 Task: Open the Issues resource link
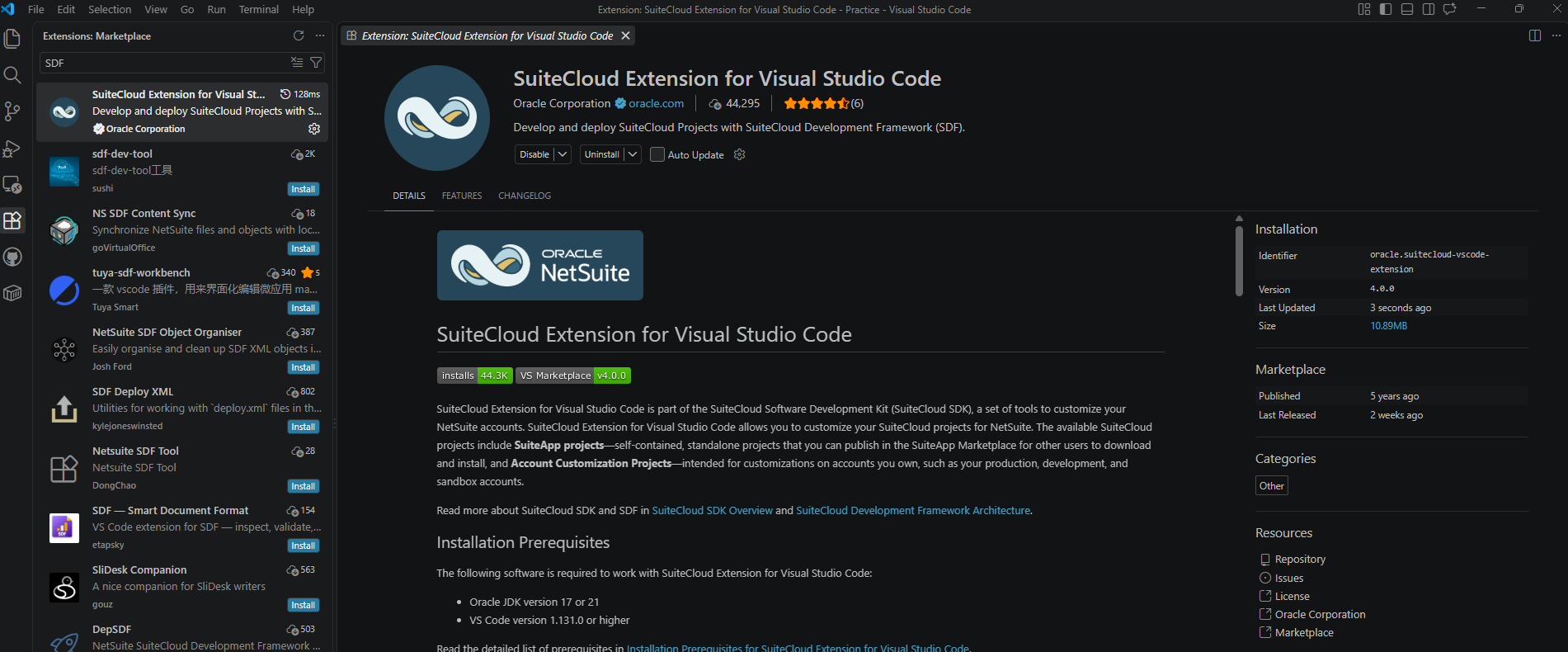[1289, 579]
